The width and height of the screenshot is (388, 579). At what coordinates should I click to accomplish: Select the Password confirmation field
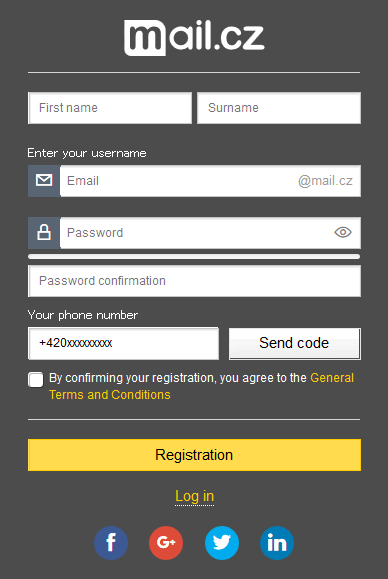(195, 281)
